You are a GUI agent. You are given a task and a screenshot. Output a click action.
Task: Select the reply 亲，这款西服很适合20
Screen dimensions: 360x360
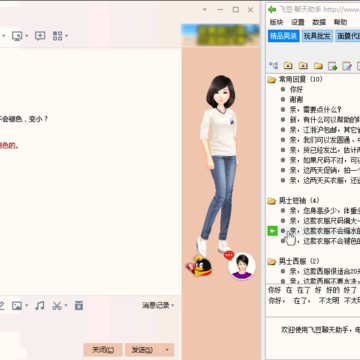(325, 271)
